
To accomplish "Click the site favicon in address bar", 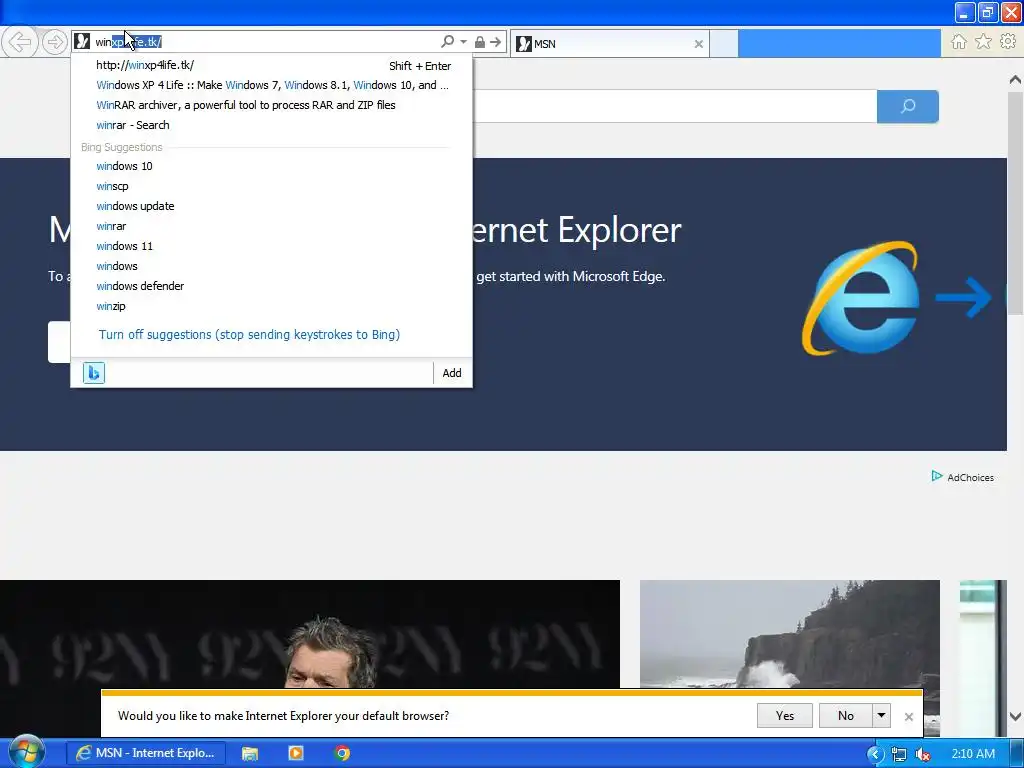I will (x=82, y=42).
